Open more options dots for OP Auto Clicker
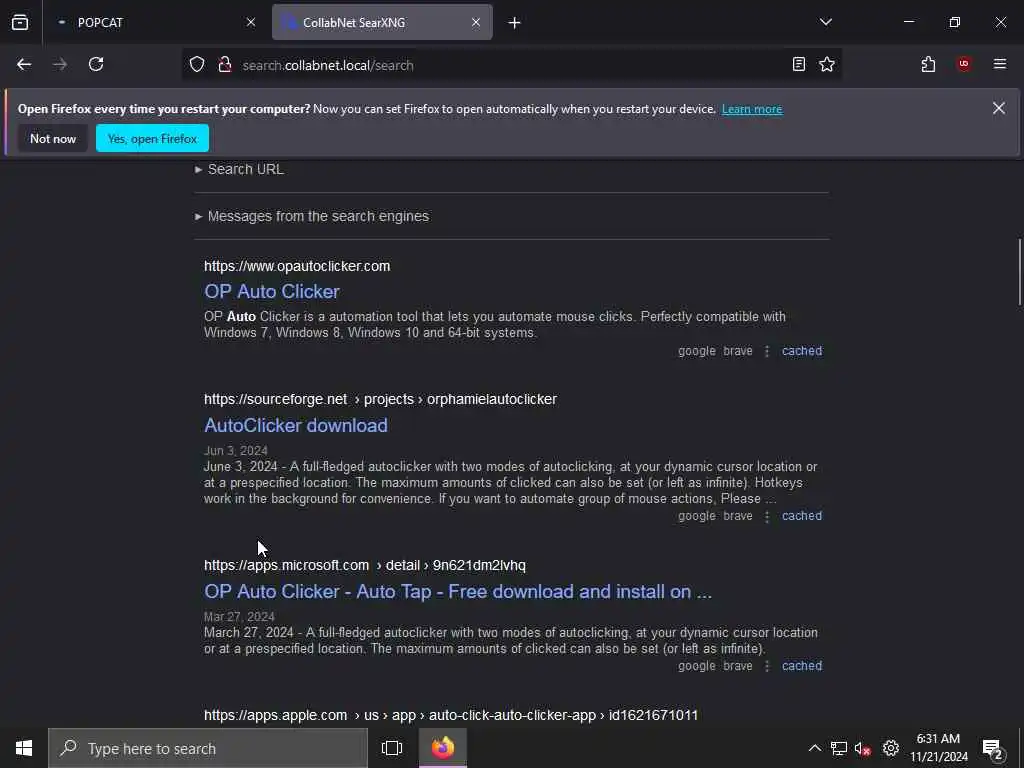Viewport: 1024px width, 768px height. pyautogui.click(x=767, y=351)
